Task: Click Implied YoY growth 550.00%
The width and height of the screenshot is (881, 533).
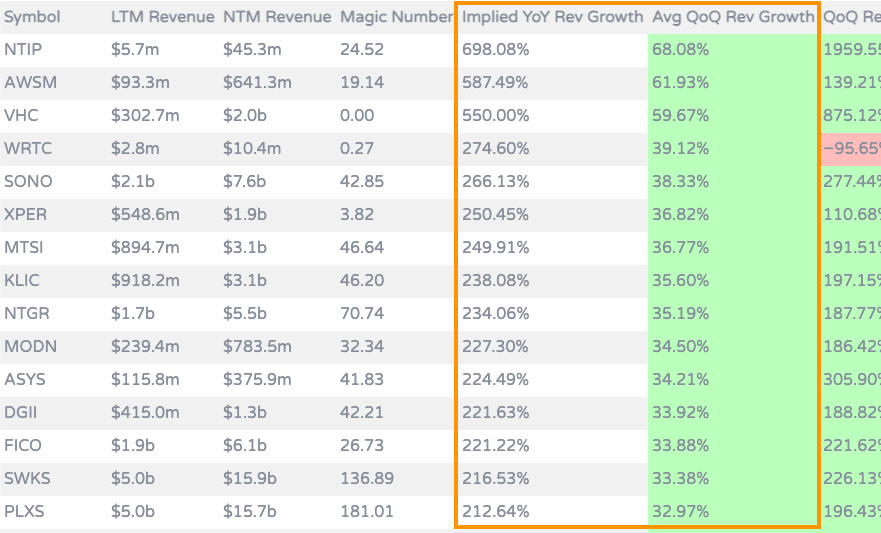Action: click(496, 116)
